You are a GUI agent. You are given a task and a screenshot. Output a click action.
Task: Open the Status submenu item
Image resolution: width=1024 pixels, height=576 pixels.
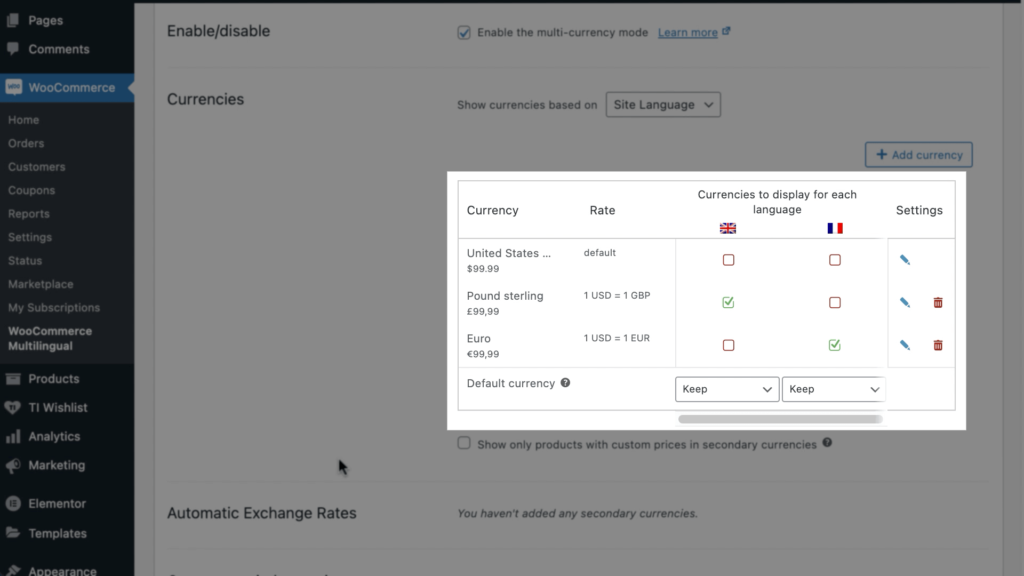pos(25,261)
